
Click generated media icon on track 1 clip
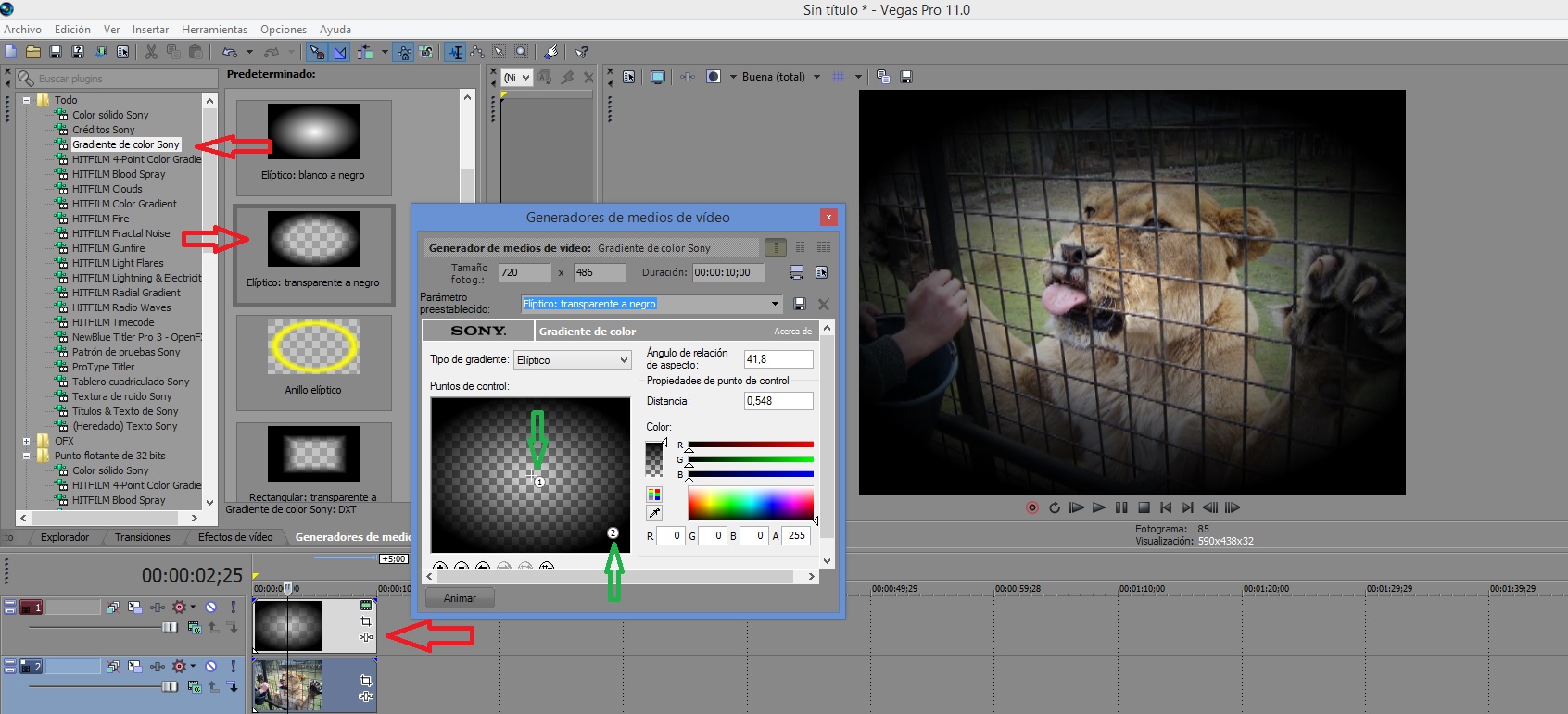pos(365,605)
